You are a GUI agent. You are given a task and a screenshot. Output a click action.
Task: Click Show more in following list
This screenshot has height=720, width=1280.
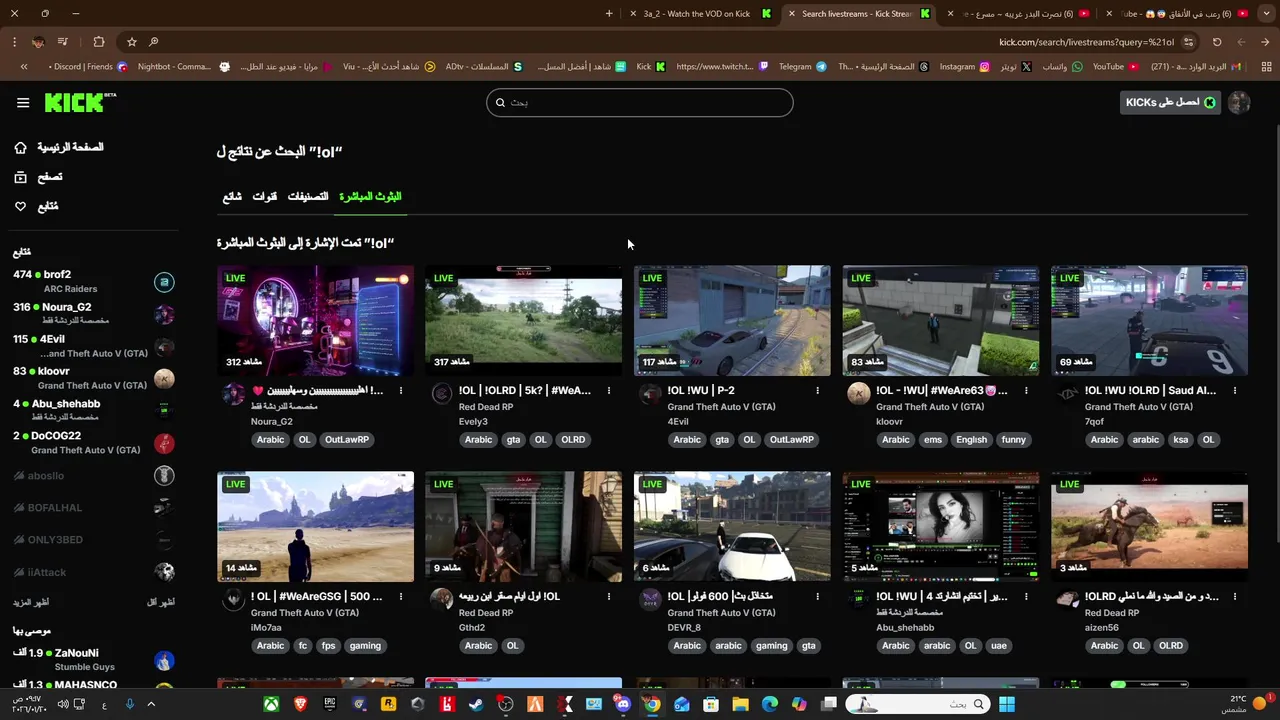(31, 602)
